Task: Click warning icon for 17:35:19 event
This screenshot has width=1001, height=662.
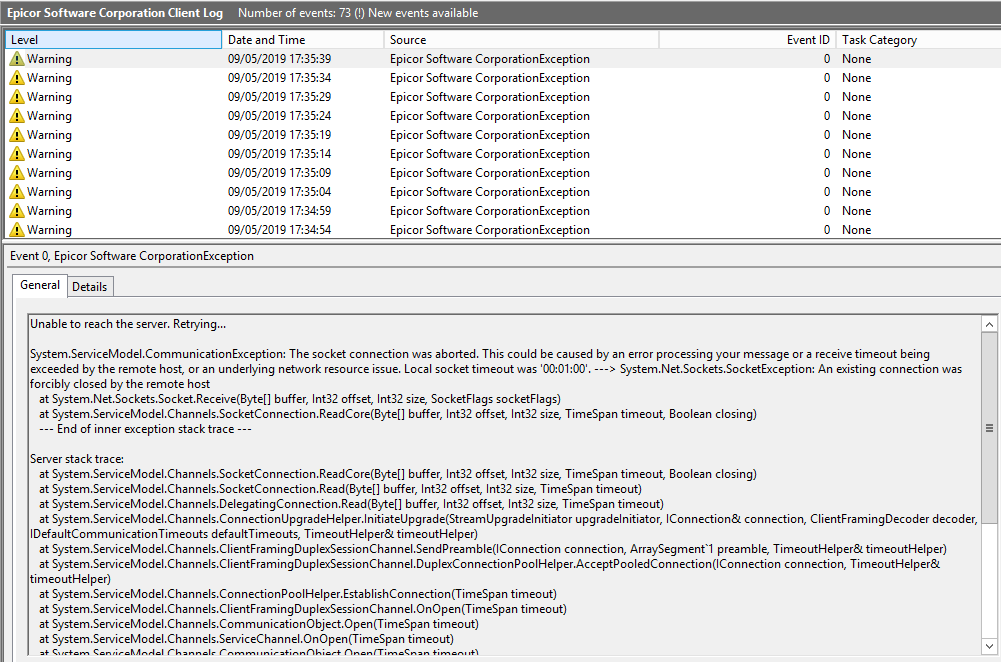Action: pos(17,135)
